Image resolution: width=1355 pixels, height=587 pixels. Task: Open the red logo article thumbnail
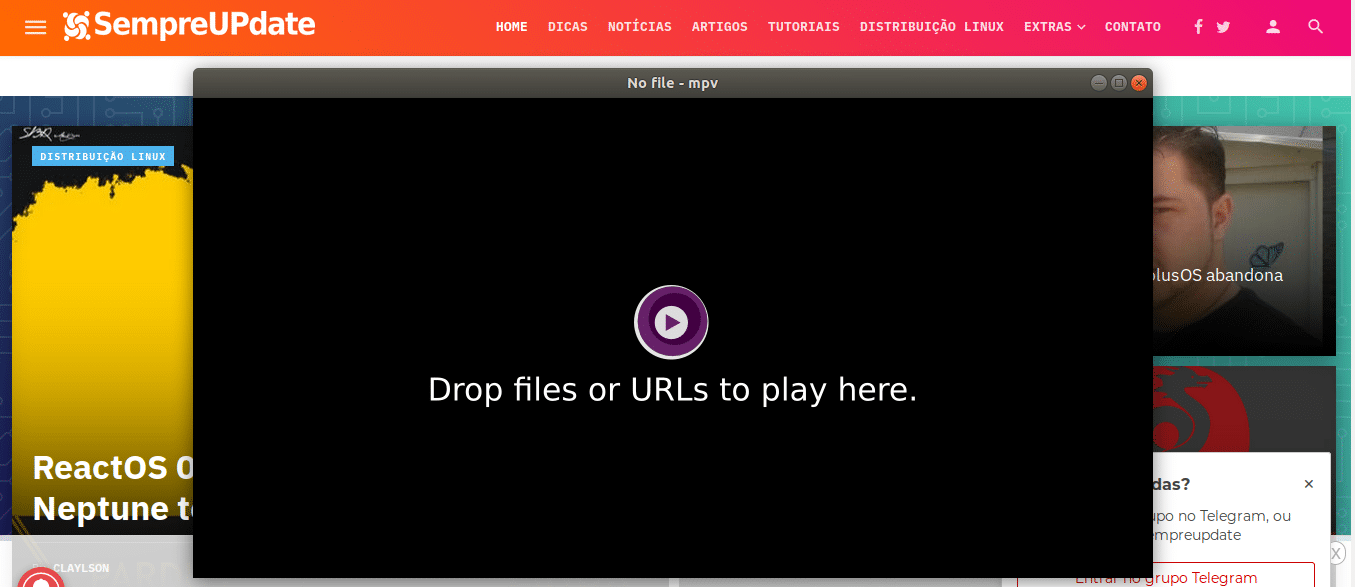point(1243,409)
